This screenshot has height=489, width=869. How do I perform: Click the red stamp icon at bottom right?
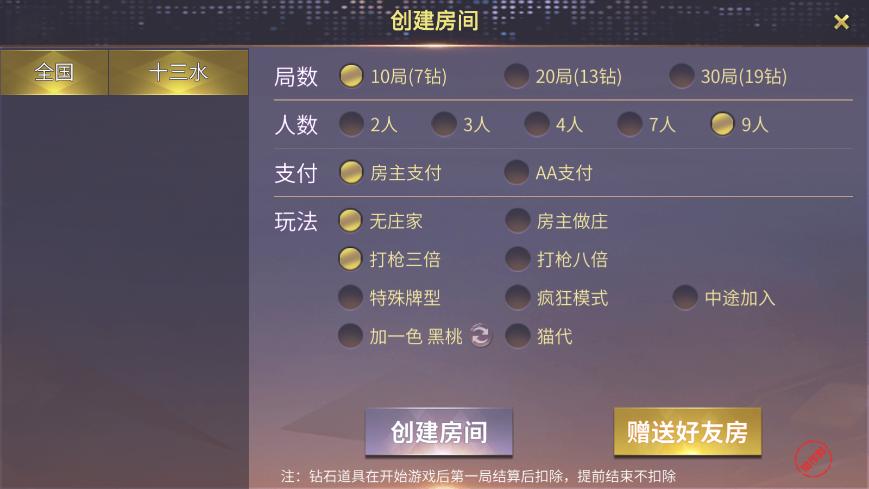813,459
